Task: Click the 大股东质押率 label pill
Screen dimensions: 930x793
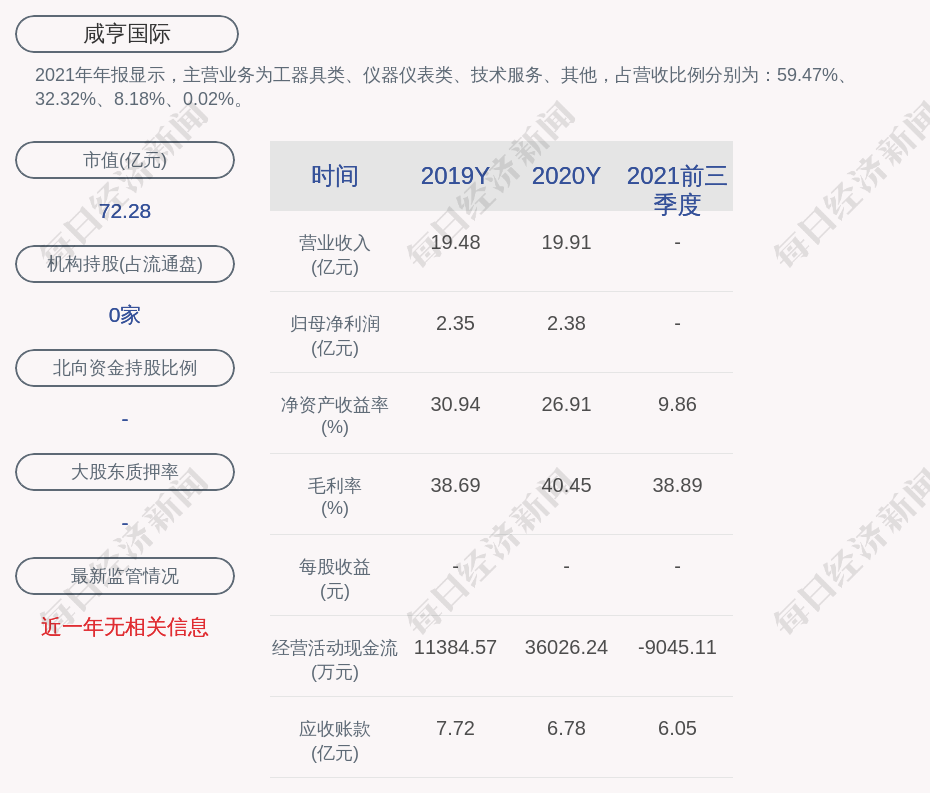Action: [x=125, y=472]
